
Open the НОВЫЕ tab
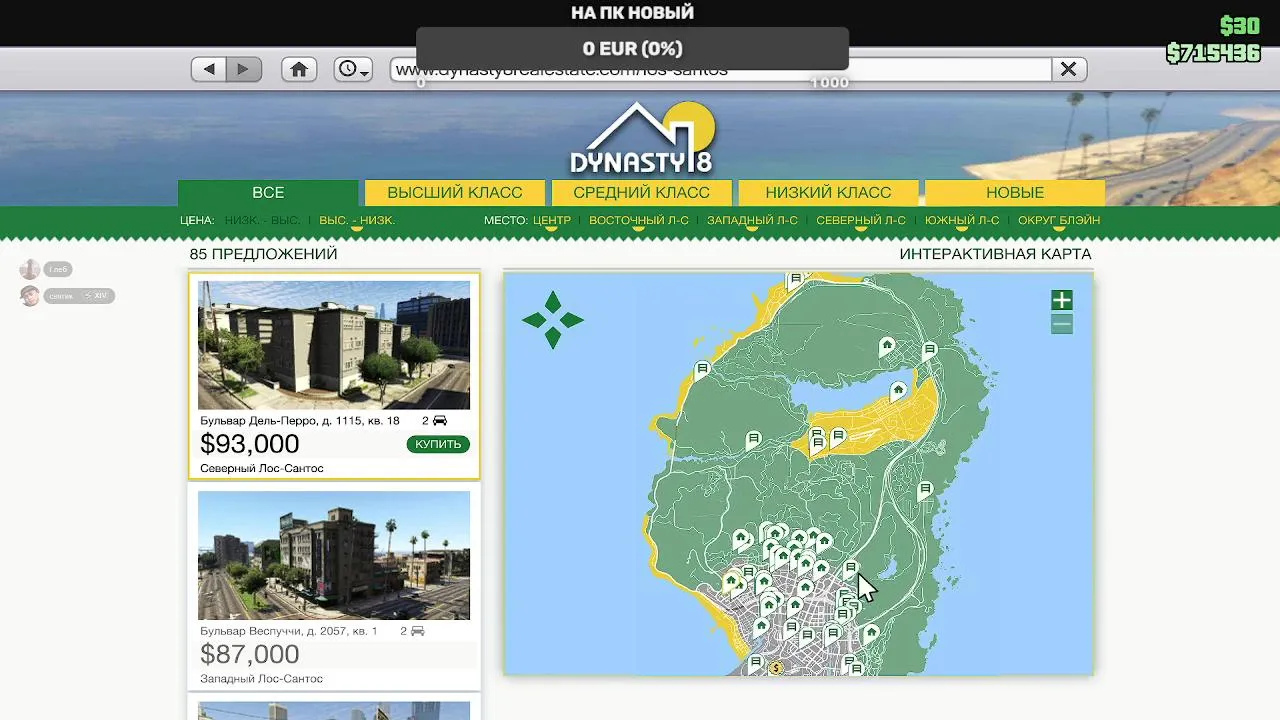pos(1015,193)
